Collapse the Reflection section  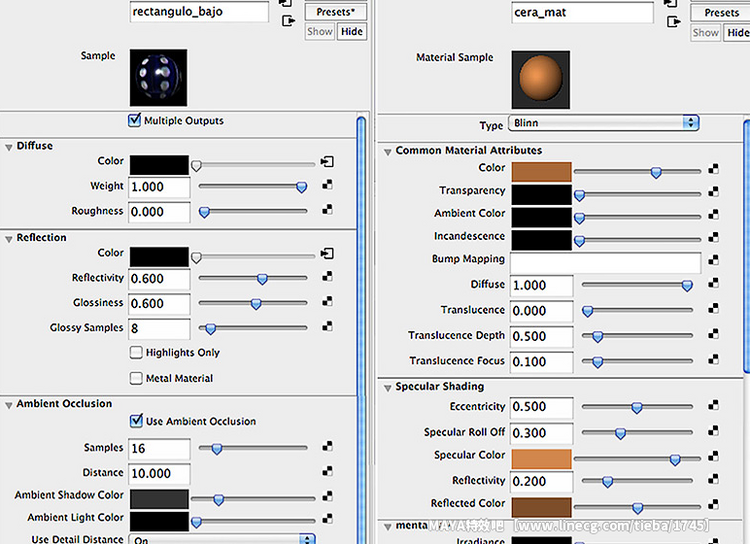[x=9, y=239]
